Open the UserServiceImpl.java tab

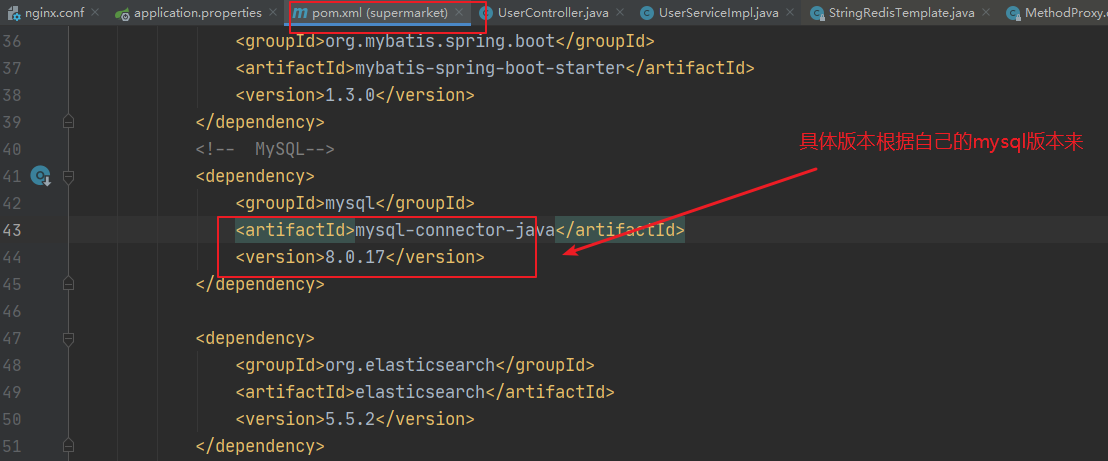pyautogui.click(x=718, y=13)
